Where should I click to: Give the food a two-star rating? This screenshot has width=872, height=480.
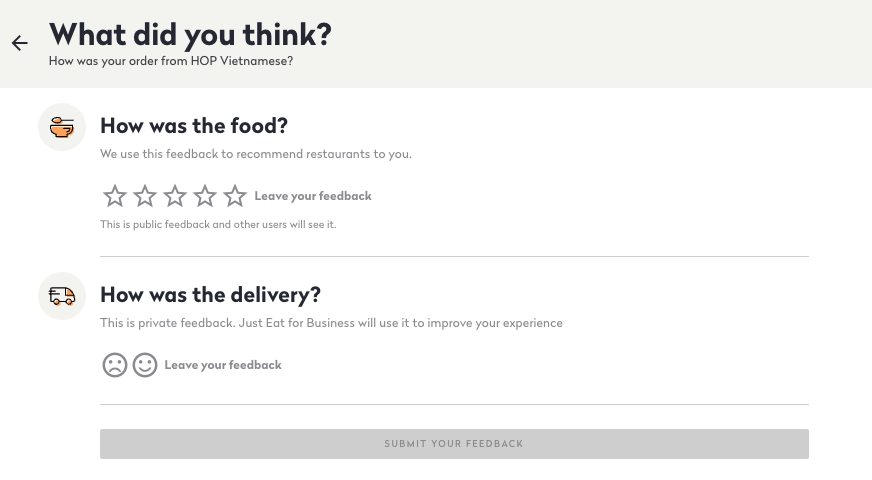(x=145, y=196)
